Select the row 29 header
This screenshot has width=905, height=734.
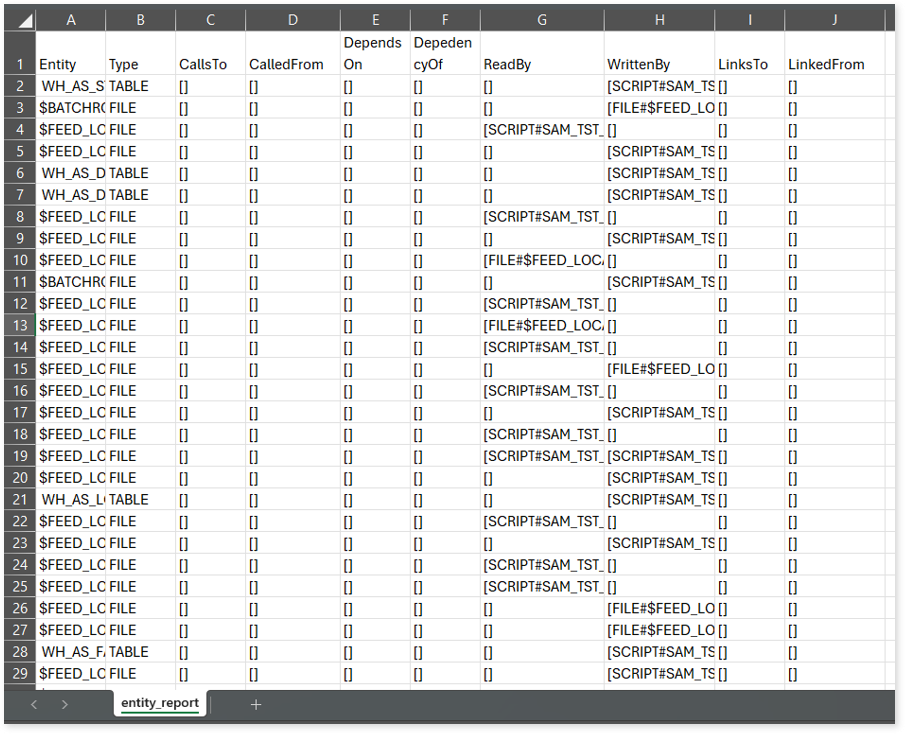click(19, 673)
